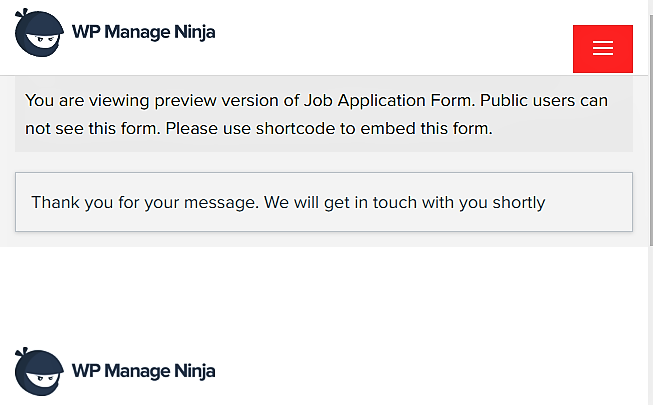Click the "Thank you for your message" text

pyautogui.click(x=144, y=203)
